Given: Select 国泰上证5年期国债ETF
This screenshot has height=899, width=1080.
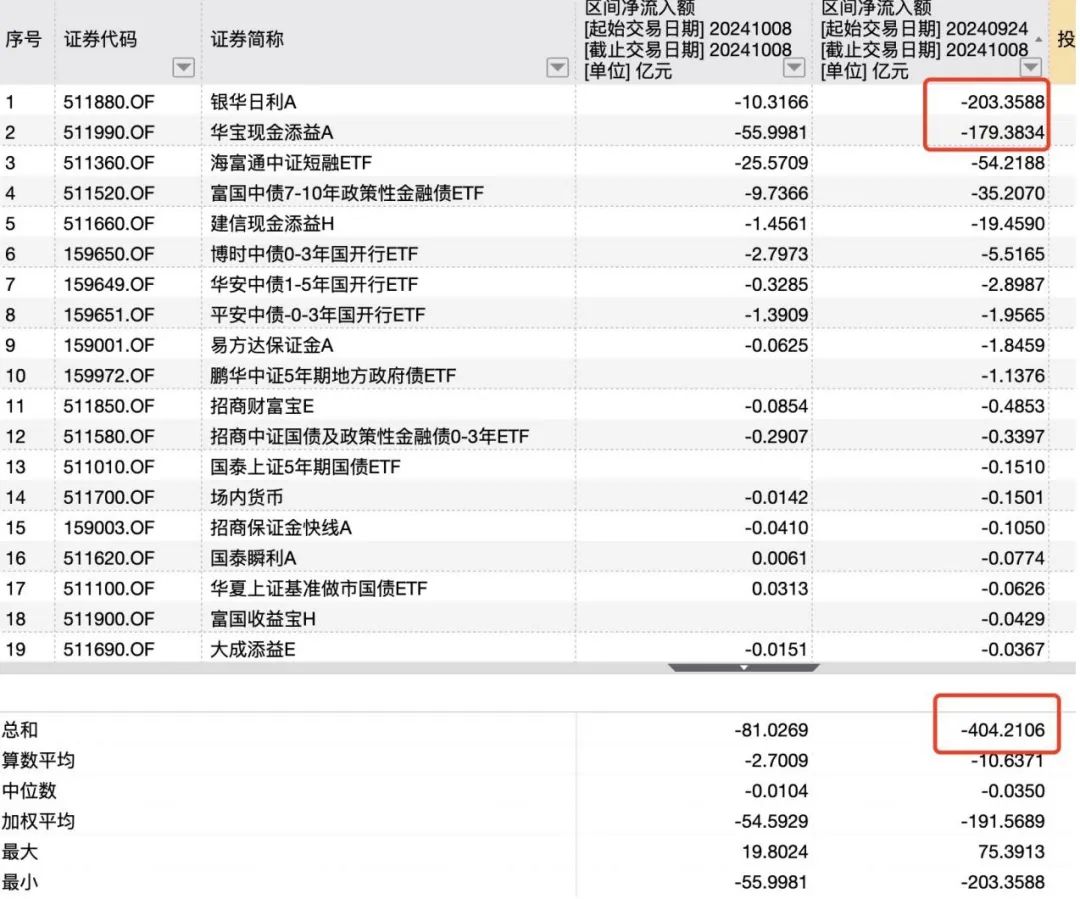Looking at the screenshot, I should point(525,466).
